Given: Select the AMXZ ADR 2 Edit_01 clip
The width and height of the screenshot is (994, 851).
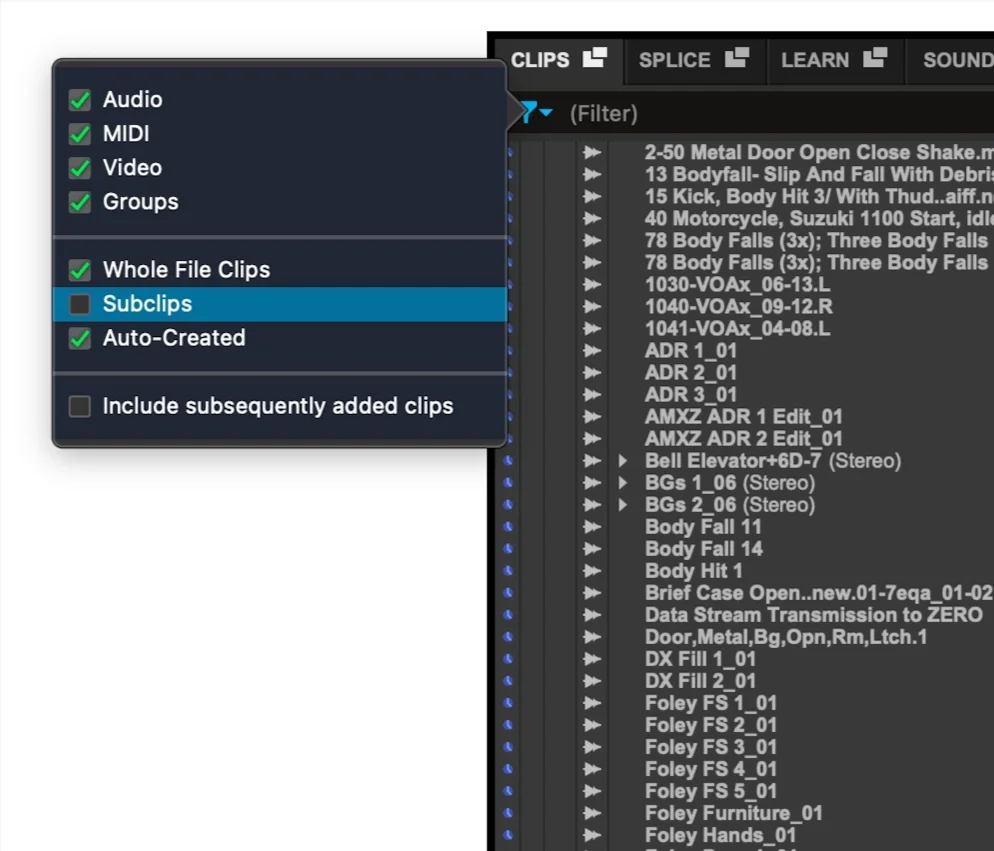Looking at the screenshot, I should click(744, 439).
